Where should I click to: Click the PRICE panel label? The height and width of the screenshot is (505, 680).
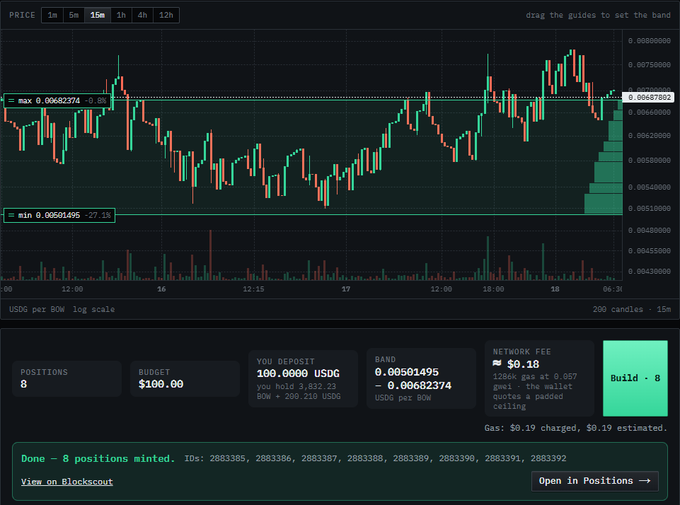pyautogui.click(x=22, y=15)
